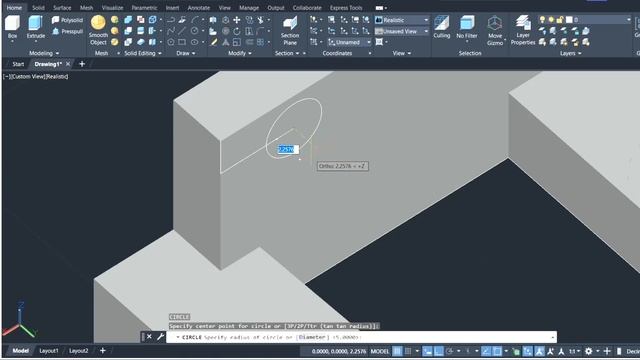Select the Extrude tool
The height and width of the screenshot is (360, 640).
(36, 27)
